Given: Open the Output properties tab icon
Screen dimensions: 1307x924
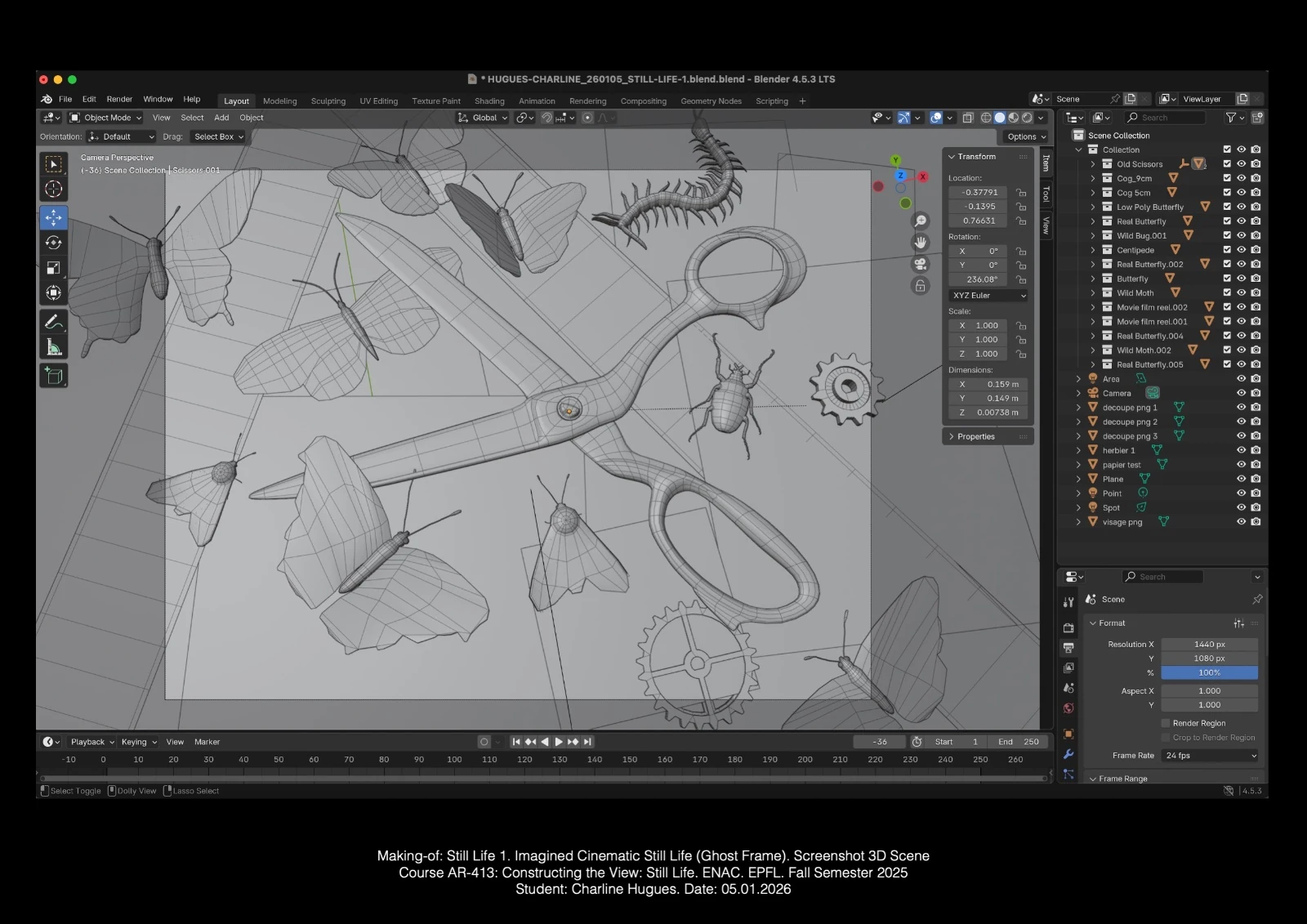Looking at the screenshot, I should click(1068, 648).
